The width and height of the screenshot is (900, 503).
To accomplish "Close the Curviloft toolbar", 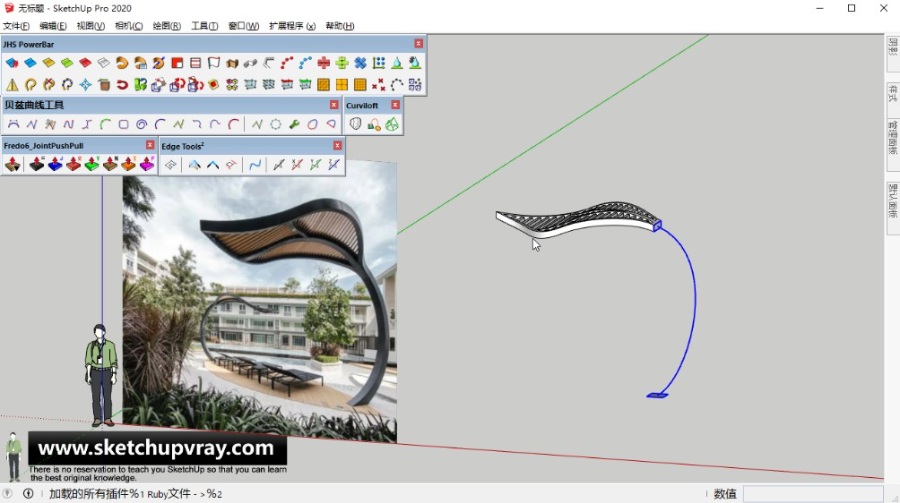I will click(395, 105).
